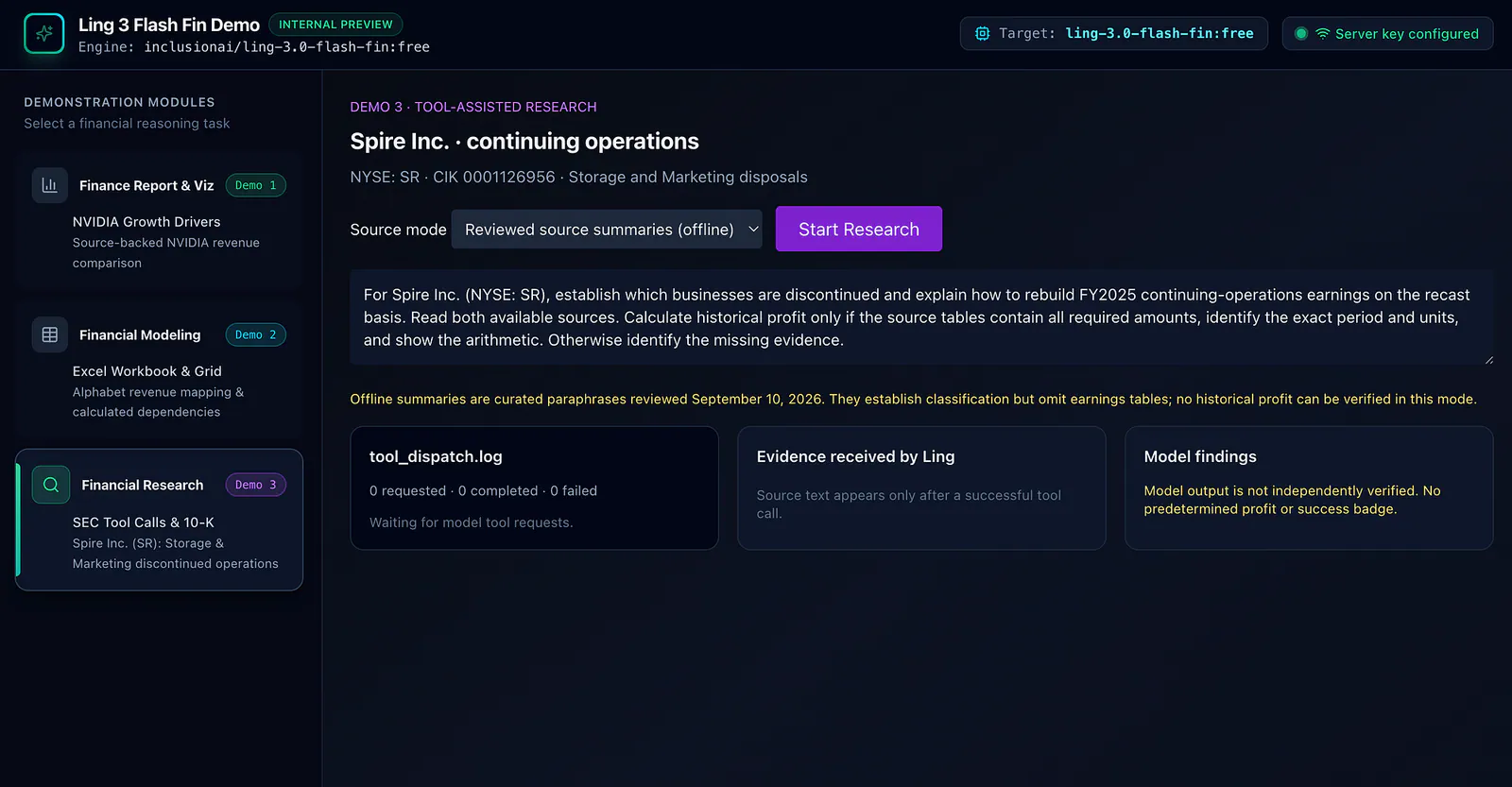Viewport: 1512px width, 787px height.
Task: Click into the research prompt text area
Action: [x=921, y=317]
